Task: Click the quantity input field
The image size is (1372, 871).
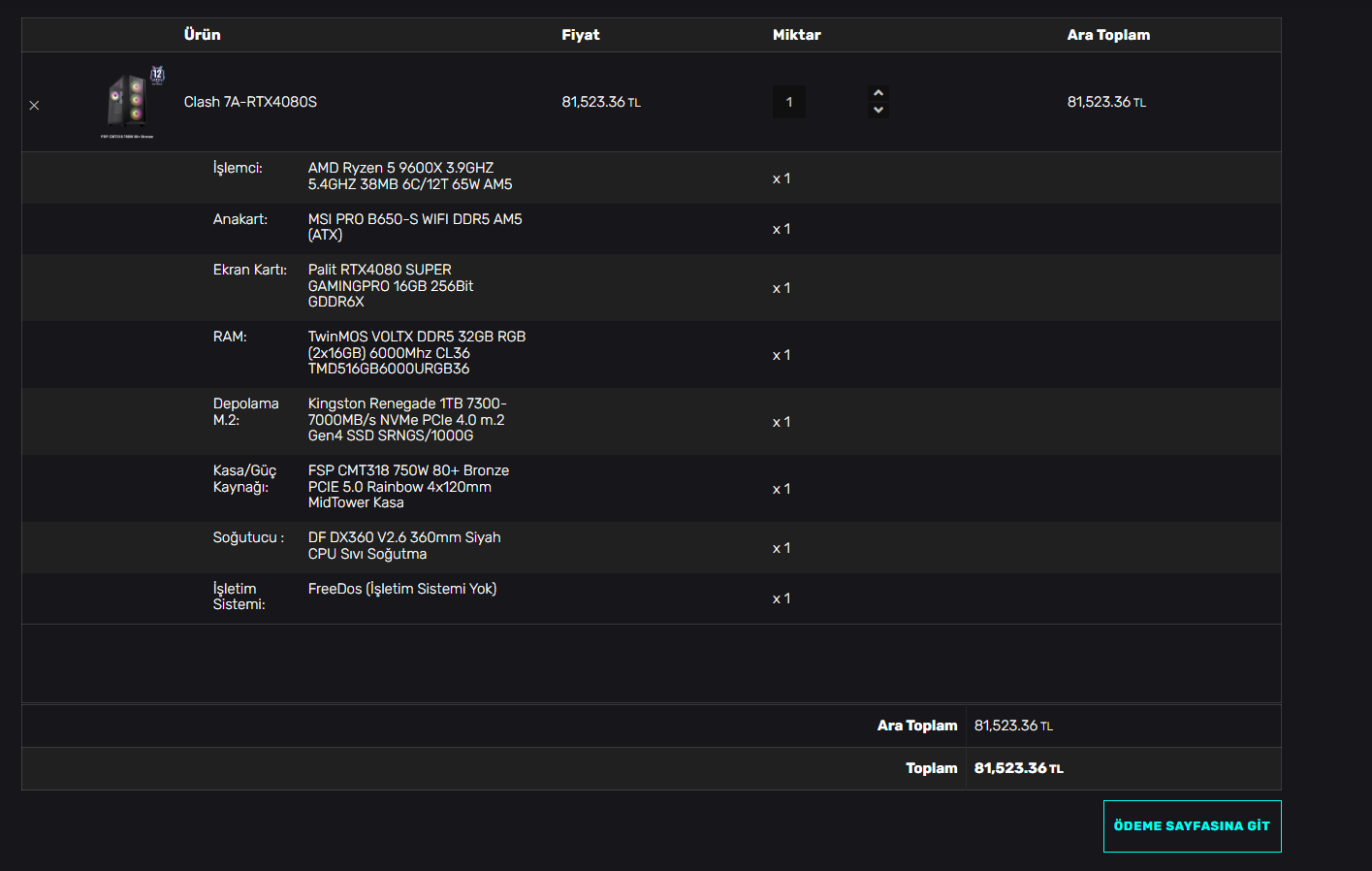Action: (789, 102)
